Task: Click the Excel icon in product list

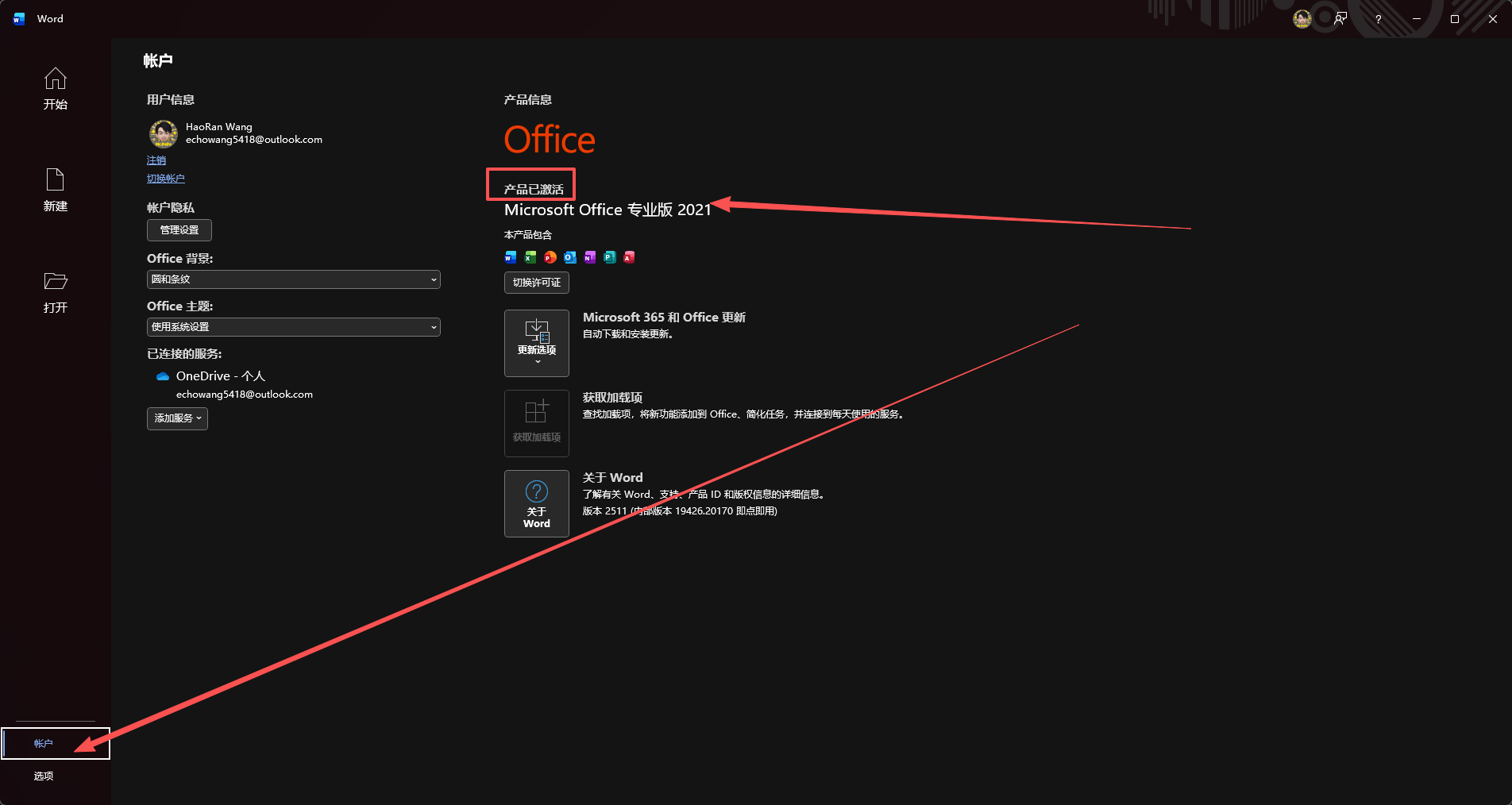Action: pyautogui.click(x=530, y=257)
